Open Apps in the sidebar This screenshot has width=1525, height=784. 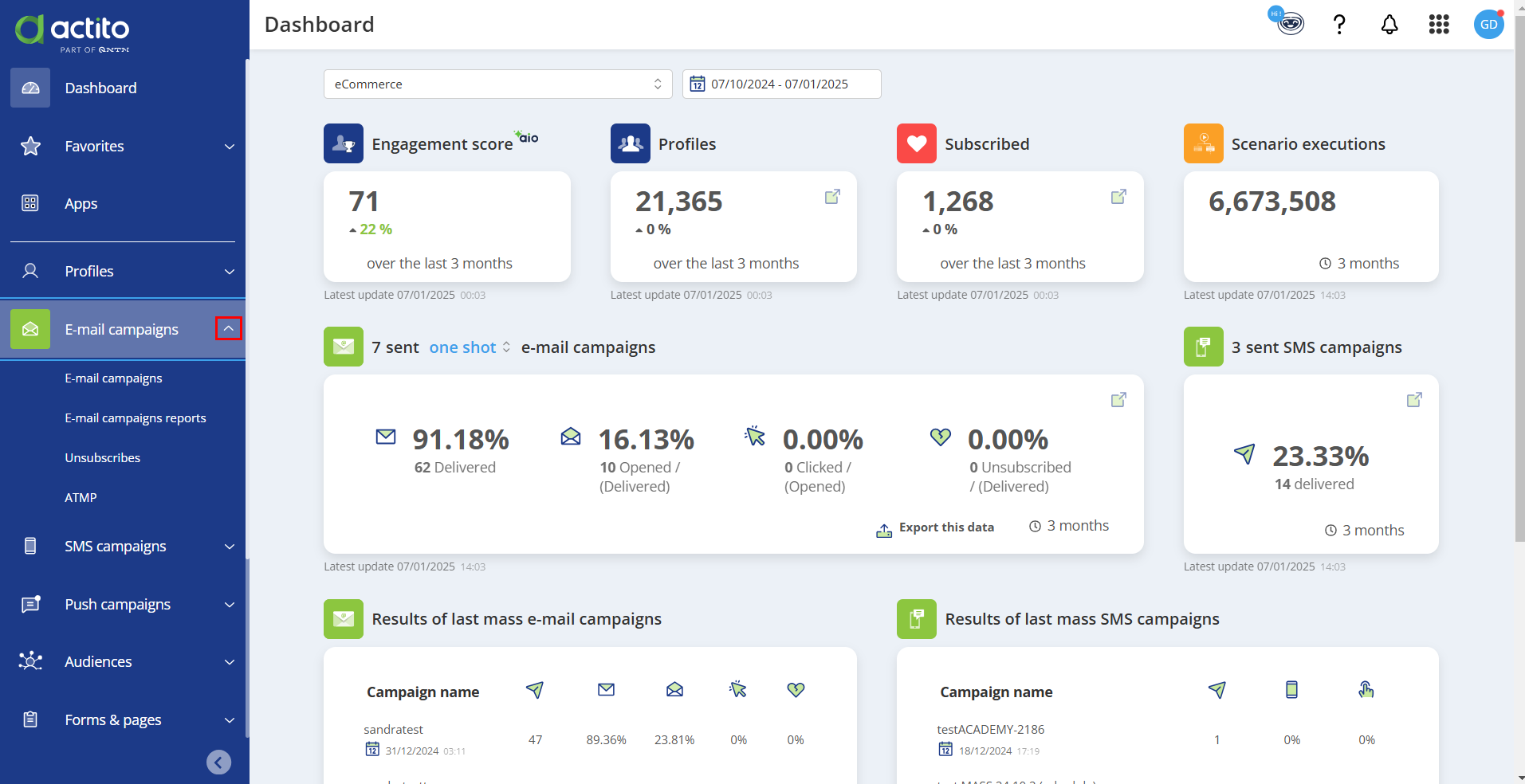tap(81, 203)
